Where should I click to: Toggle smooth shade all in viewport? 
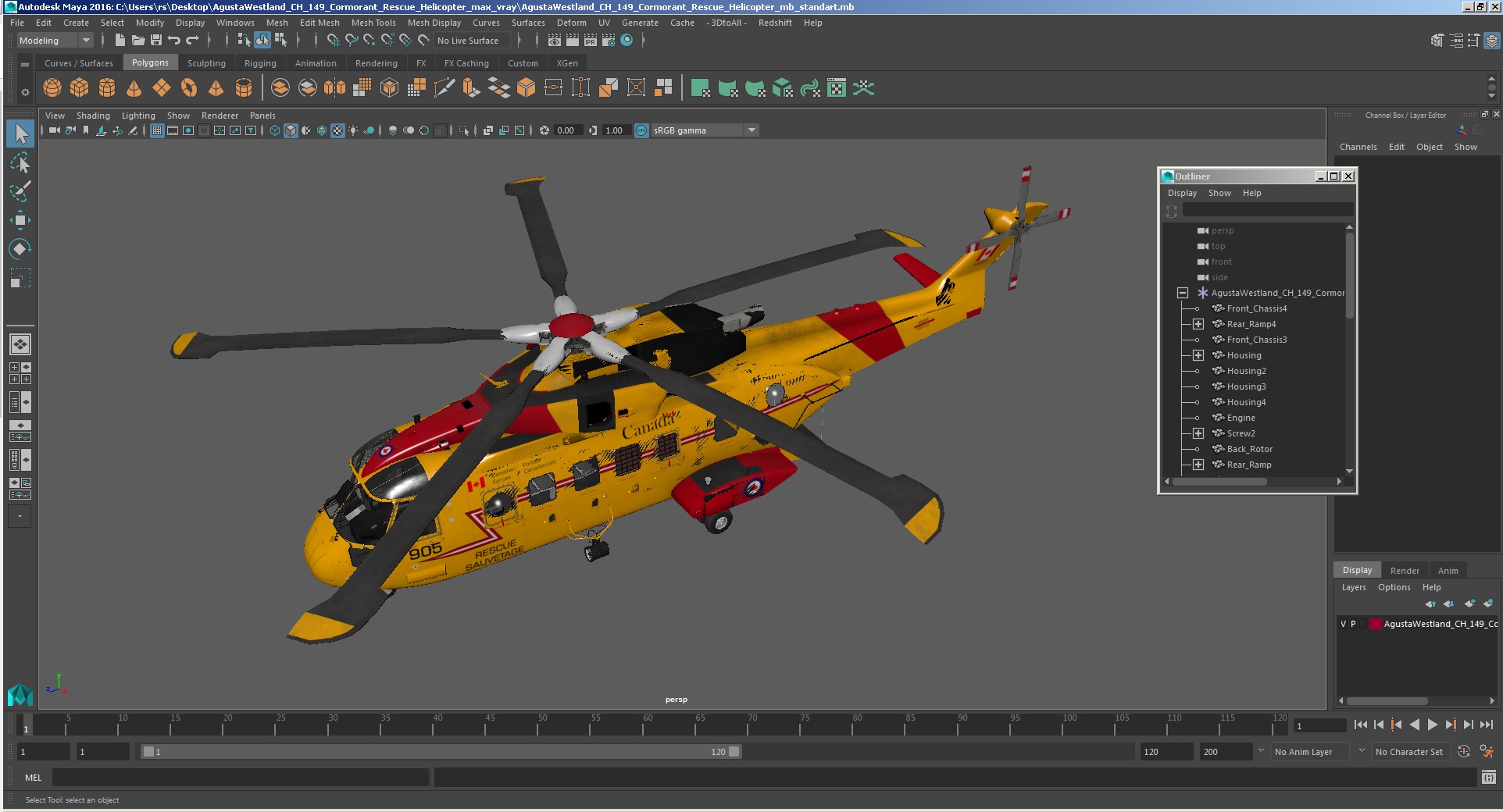tap(291, 130)
